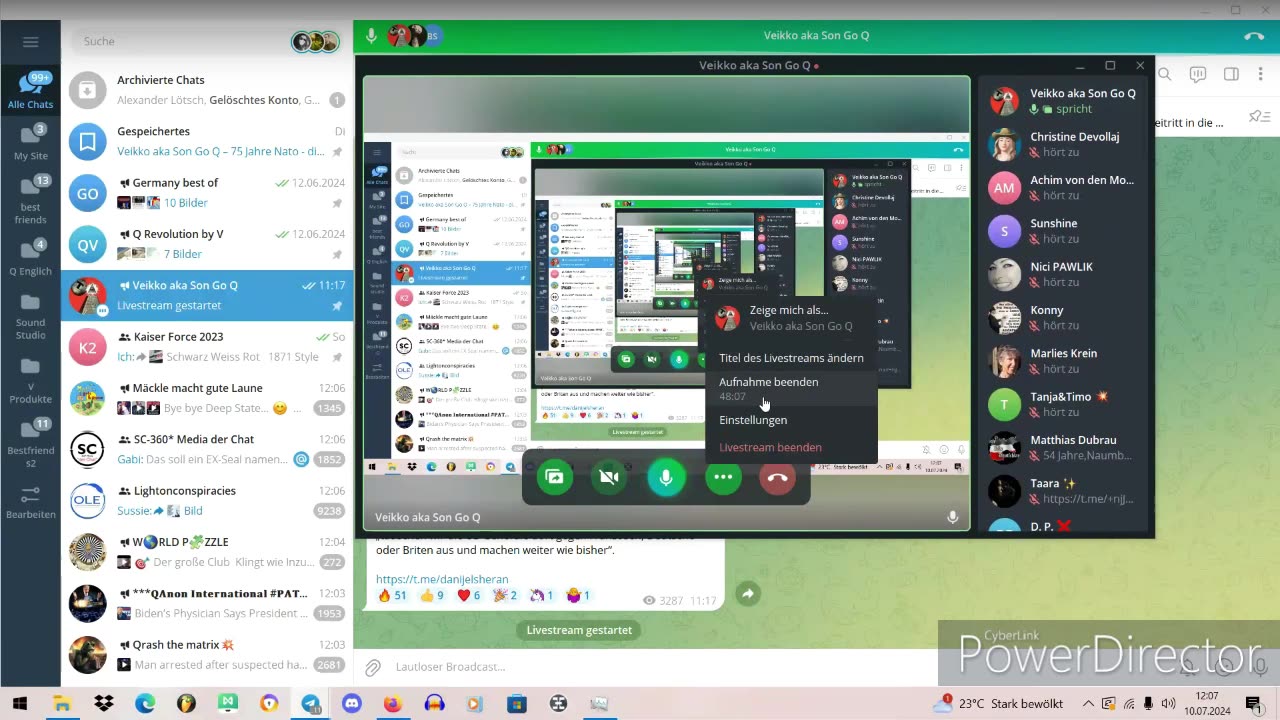Open the Kaiser Force 2023 group
1280x720 pixels.
pyautogui.click(x=207, y=347)
